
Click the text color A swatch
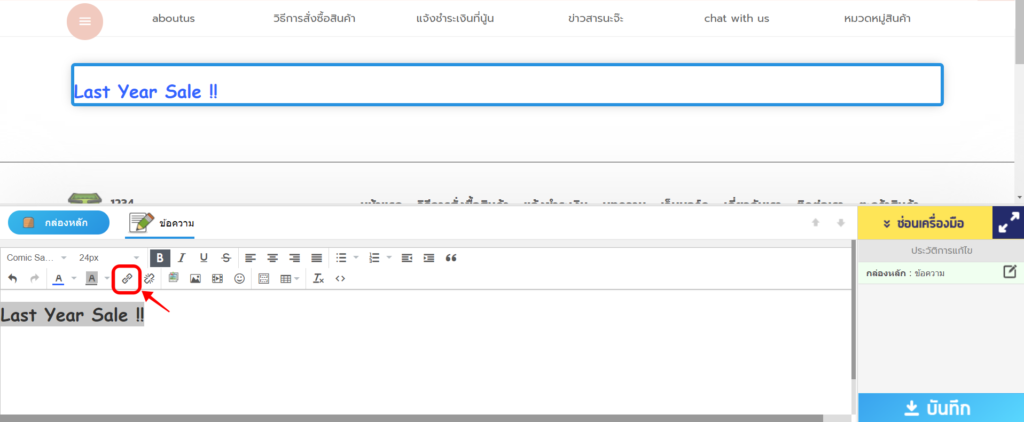(58, 278)
